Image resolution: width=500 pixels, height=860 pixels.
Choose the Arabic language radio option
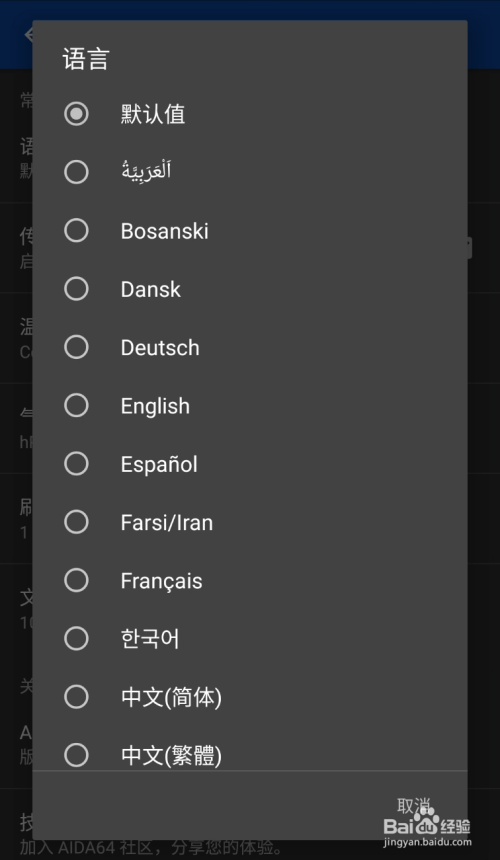[x=76, y=172]
